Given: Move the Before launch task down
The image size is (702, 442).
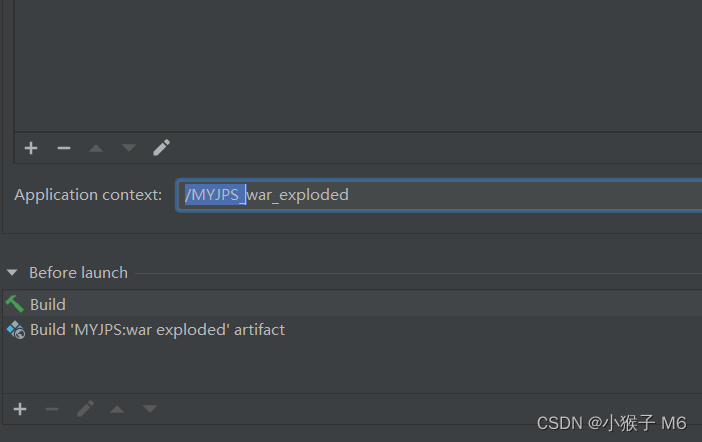Looking at the screenshot, I should 150,409.
